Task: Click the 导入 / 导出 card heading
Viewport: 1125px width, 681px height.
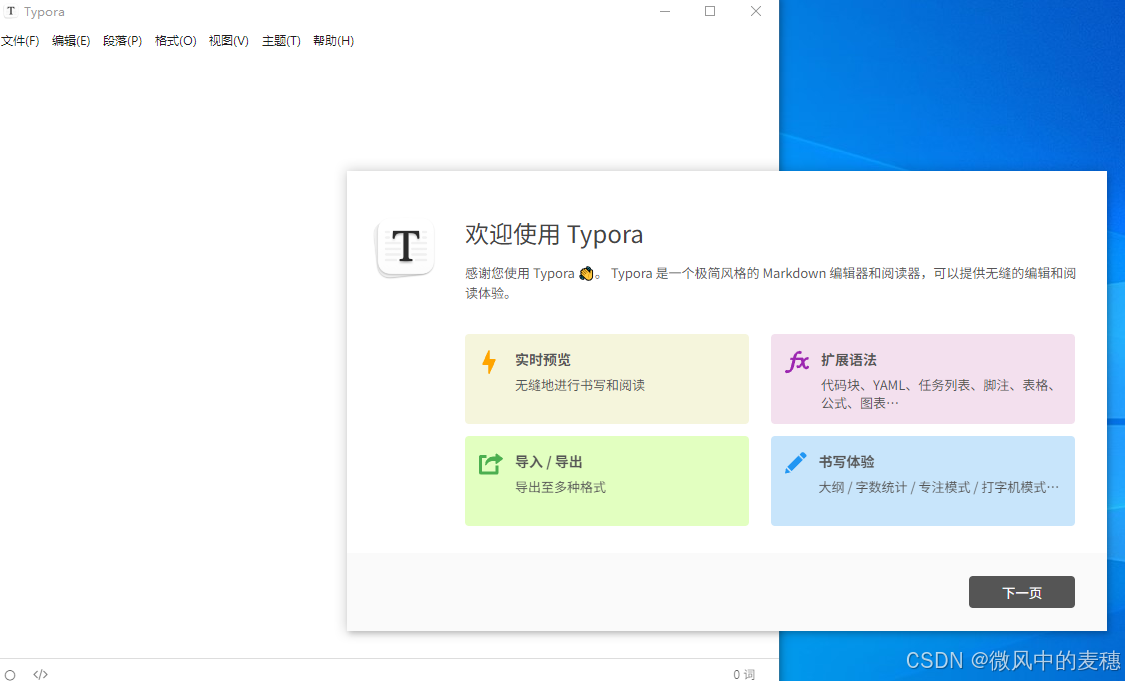Action: [x=549, y=462]
